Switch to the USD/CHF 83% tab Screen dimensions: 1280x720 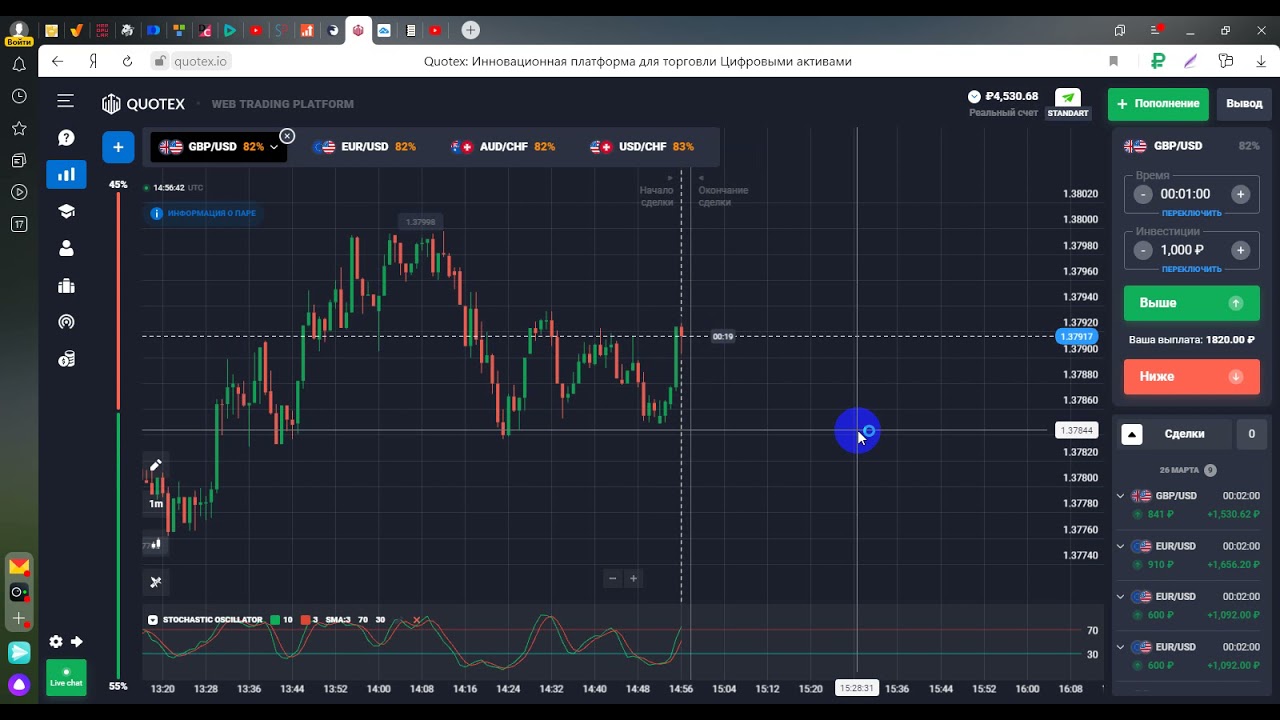tap(642, 147)
